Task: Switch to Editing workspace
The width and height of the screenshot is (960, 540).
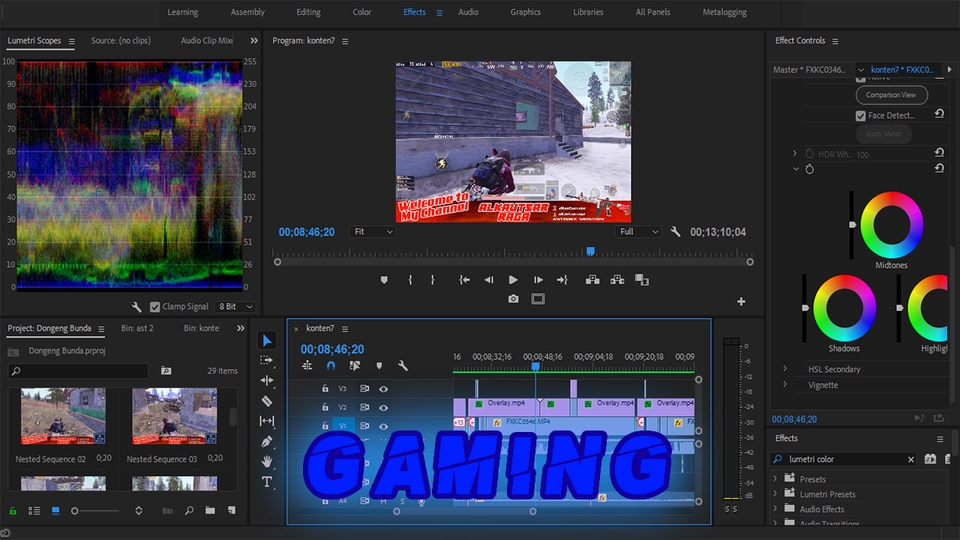Action: [x=308, y=12]
